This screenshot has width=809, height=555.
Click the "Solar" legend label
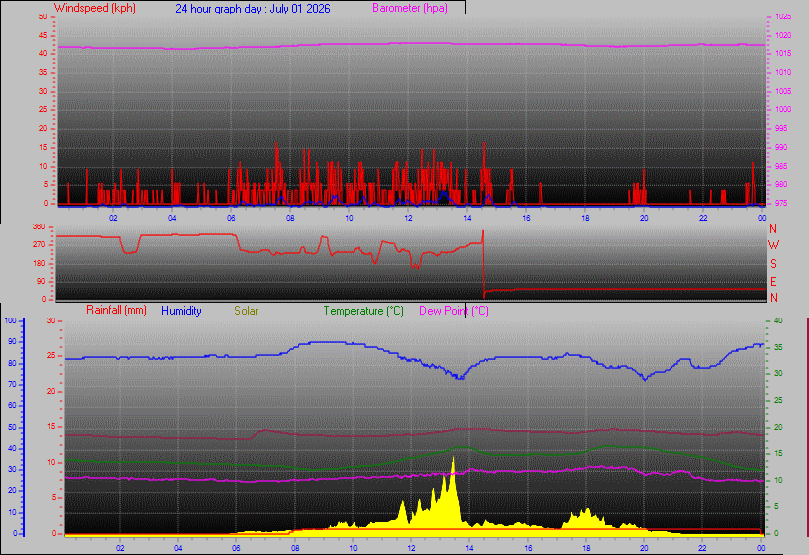pyautogui.click(x=246, y=311)
